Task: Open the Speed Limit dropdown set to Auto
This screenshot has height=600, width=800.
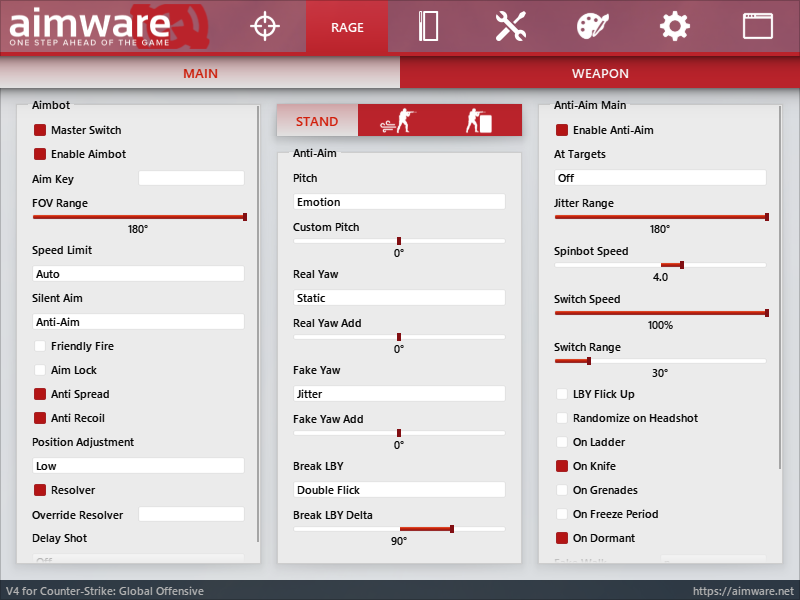Action: point(138,273)
